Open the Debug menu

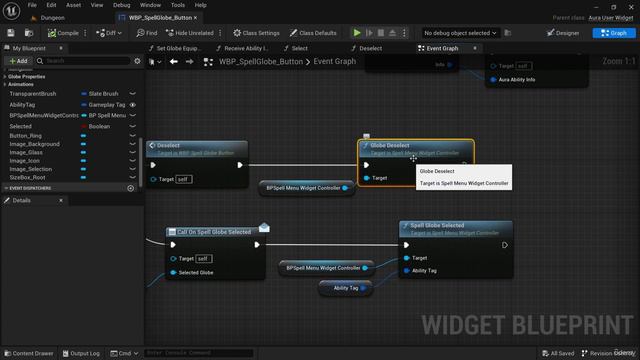pos(121,5)
